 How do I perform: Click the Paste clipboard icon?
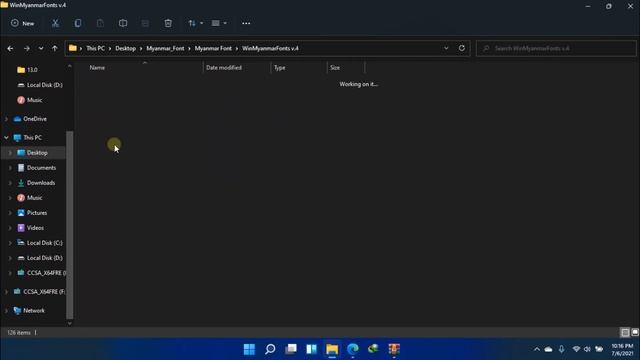(x=100, y=23)
